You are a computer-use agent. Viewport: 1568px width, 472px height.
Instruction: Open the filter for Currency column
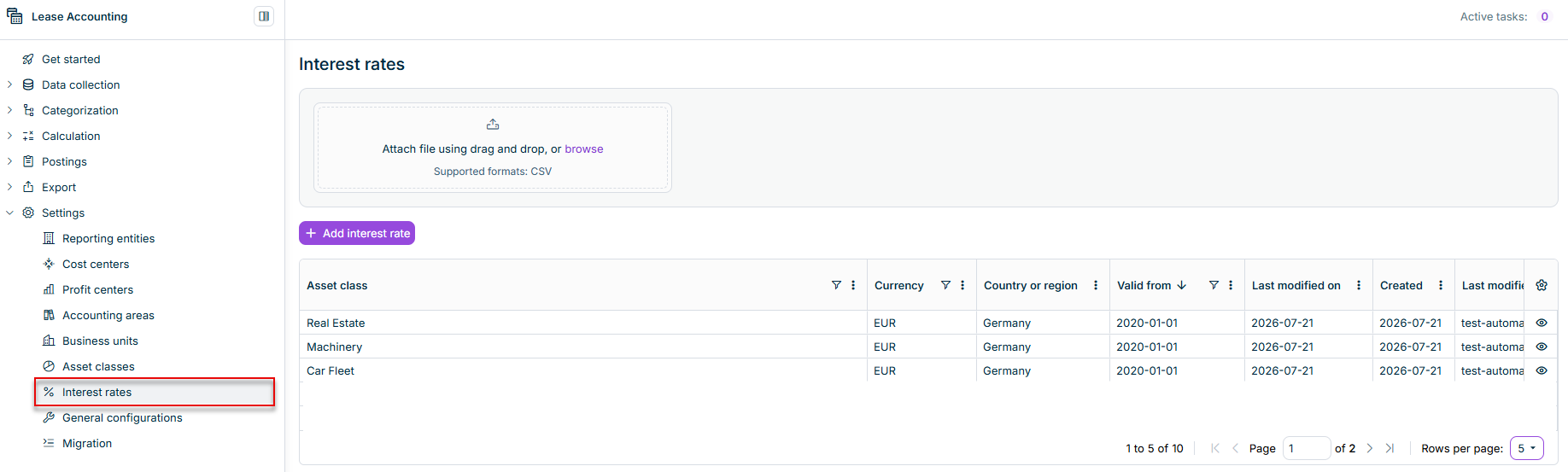click(x=945, y=285)
